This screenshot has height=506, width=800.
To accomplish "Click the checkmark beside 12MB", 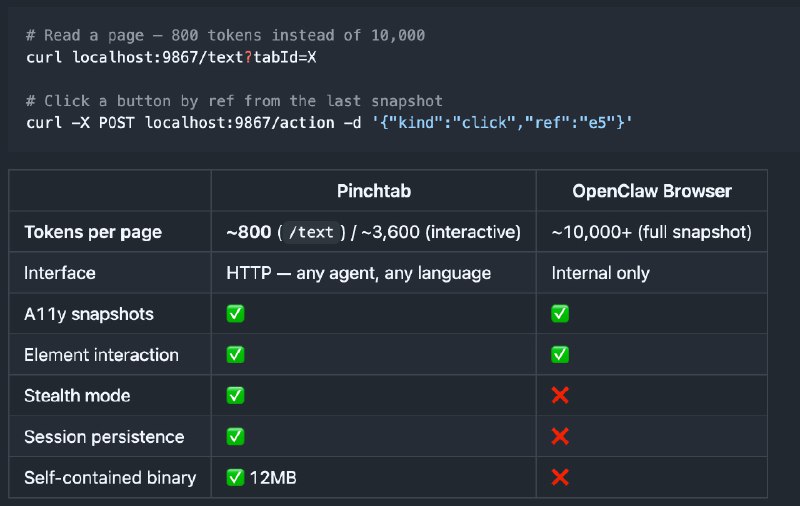I will point(235,477).
